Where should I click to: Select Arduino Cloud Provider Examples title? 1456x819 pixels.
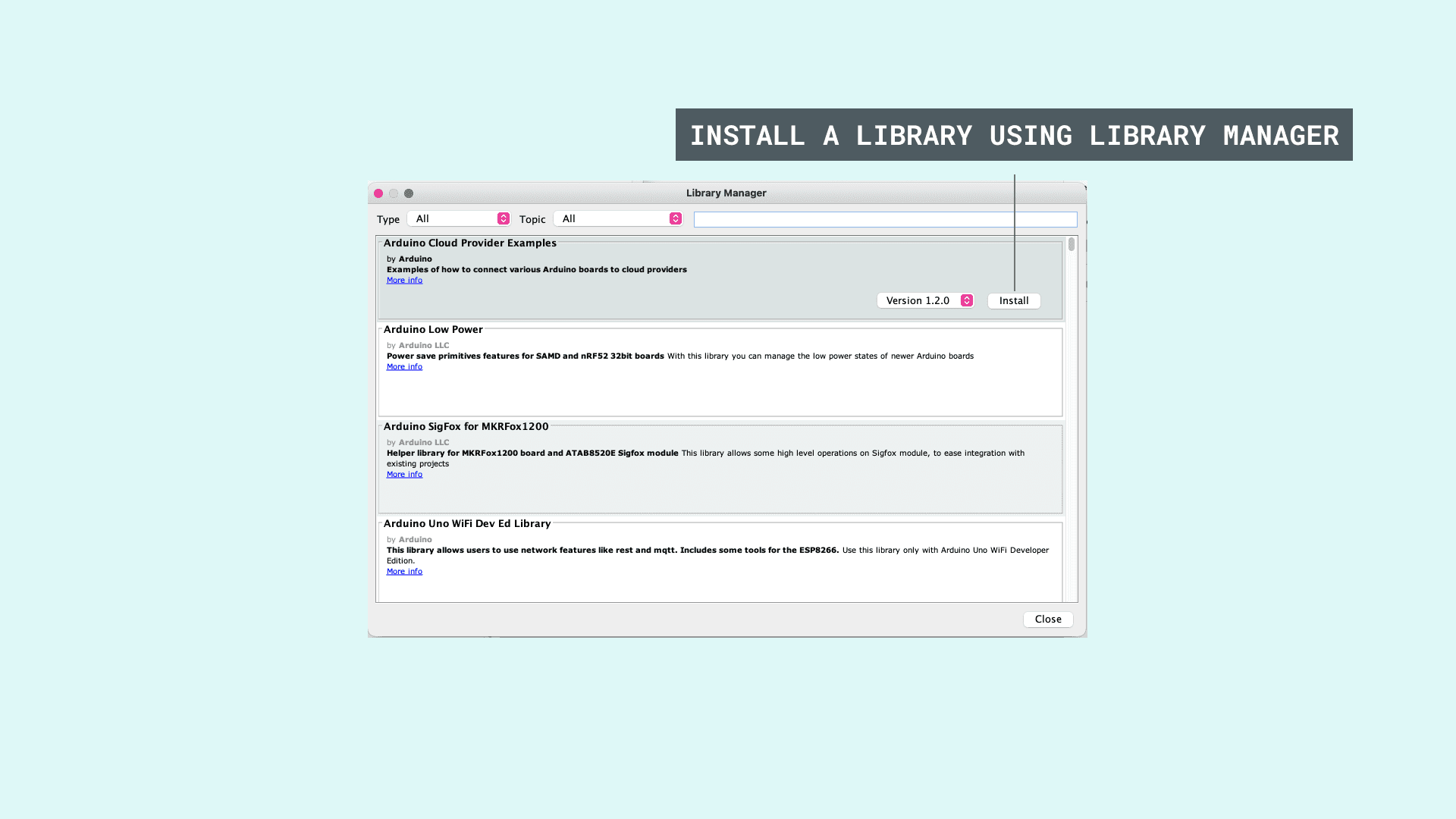tap(469, 243)
